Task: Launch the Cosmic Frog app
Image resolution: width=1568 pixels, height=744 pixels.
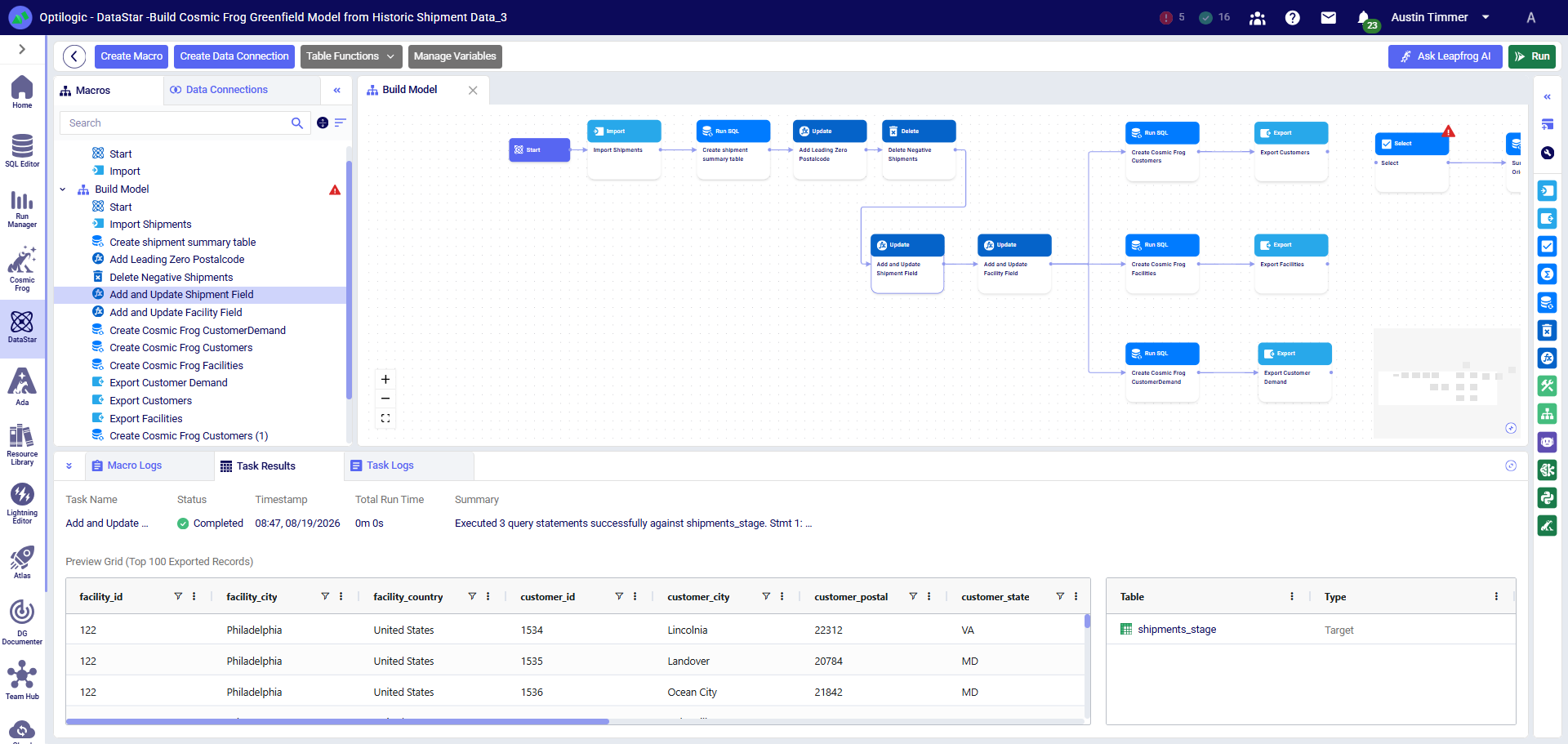Action: (x=22, y=269)
